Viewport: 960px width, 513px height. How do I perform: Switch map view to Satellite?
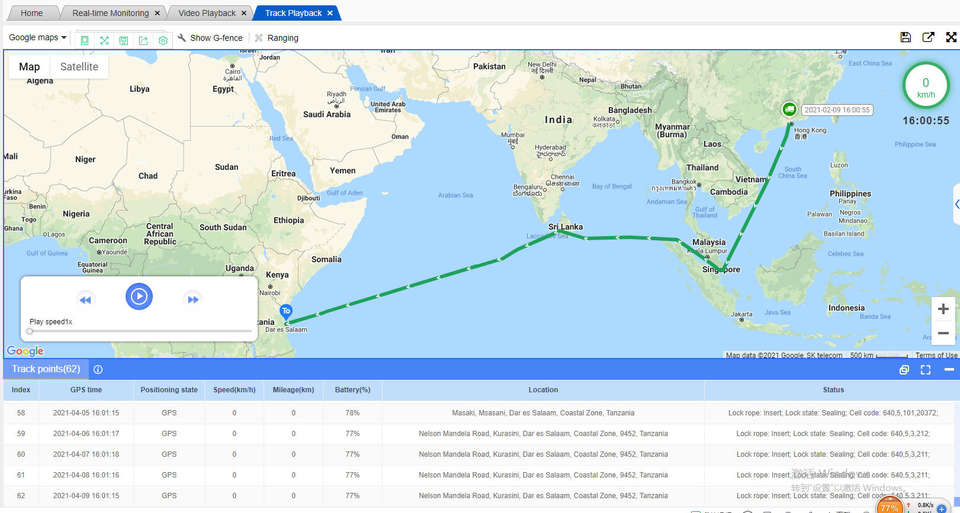tap(79, 67)
